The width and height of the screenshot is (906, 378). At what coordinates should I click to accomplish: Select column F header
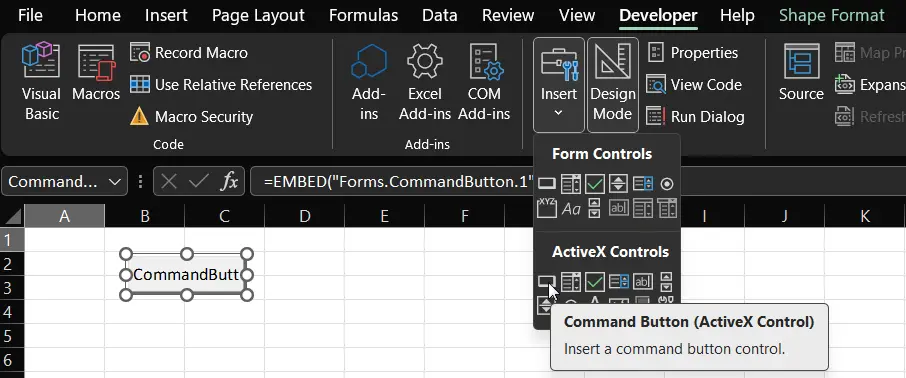point(465,216)
